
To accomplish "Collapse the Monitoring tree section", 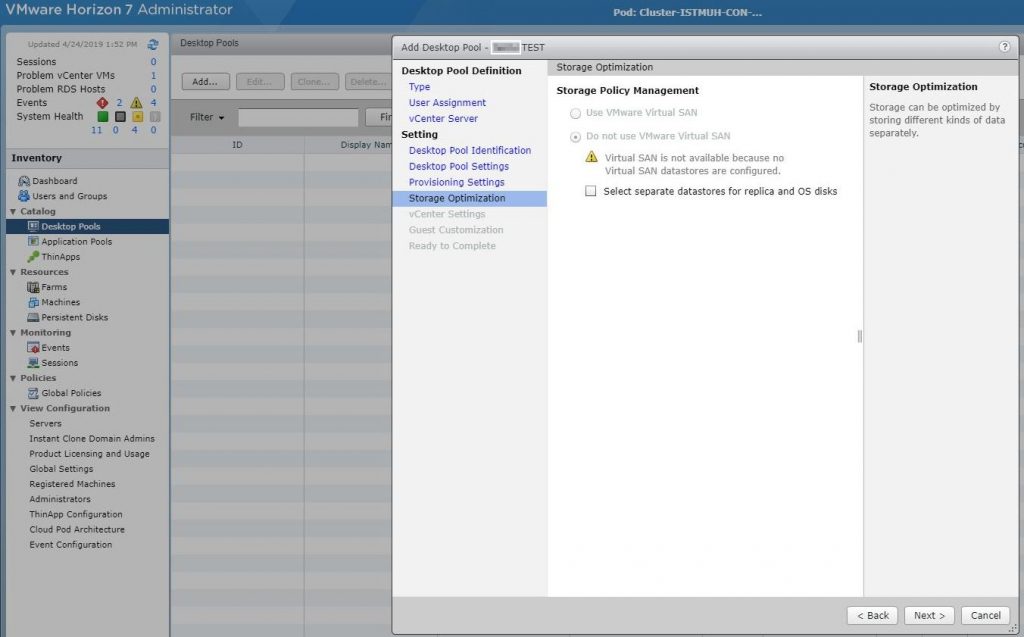I will (x=13, y=333).
